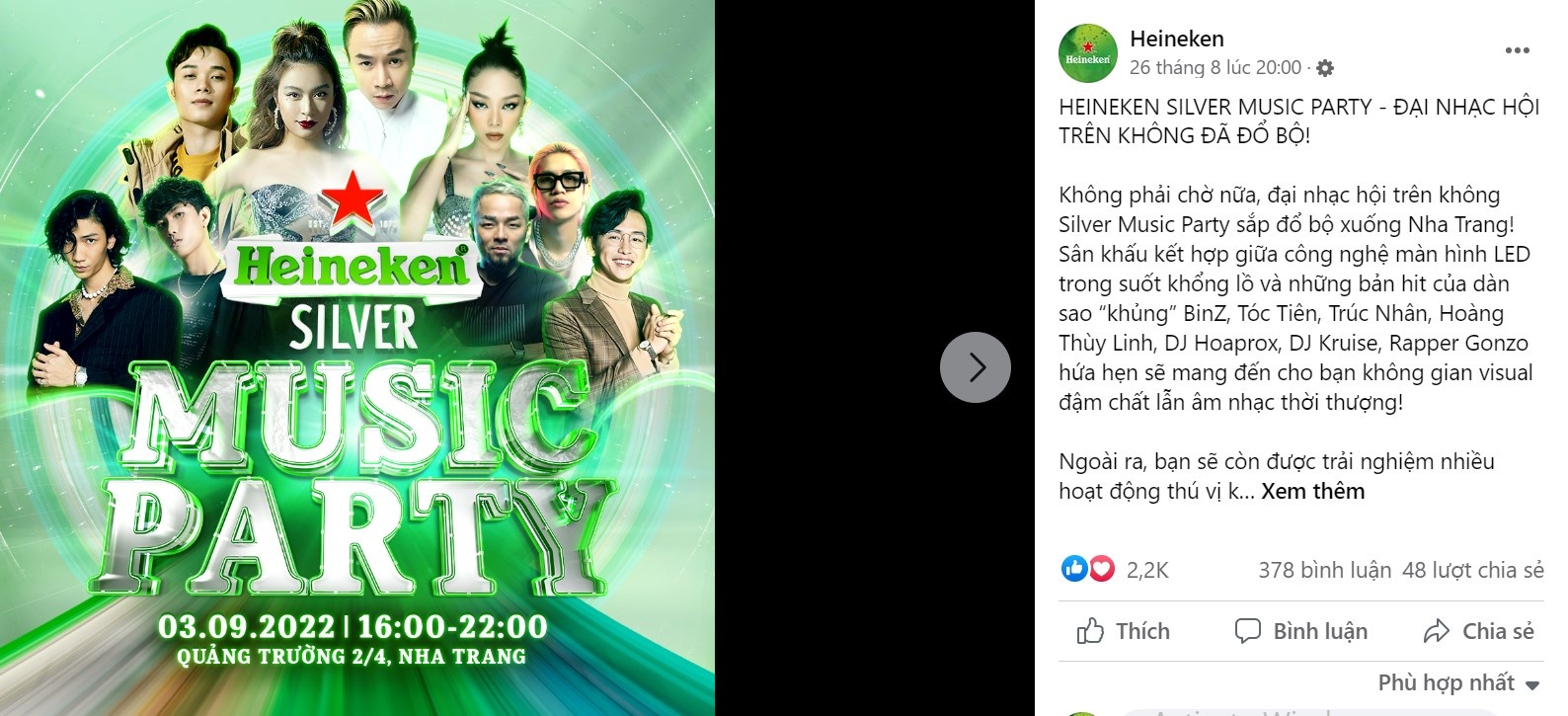1568x716 pixels.
Task: Go to the next photo arrow
Action: point(976,367)
